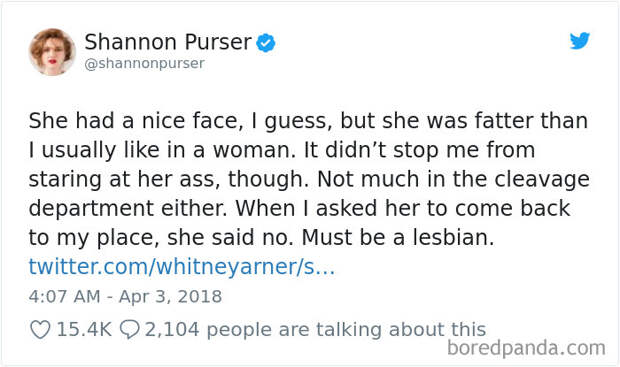Click the Apr 3, 2018 date
This screenshot has height=367, width=620.
tap(170, 297)
